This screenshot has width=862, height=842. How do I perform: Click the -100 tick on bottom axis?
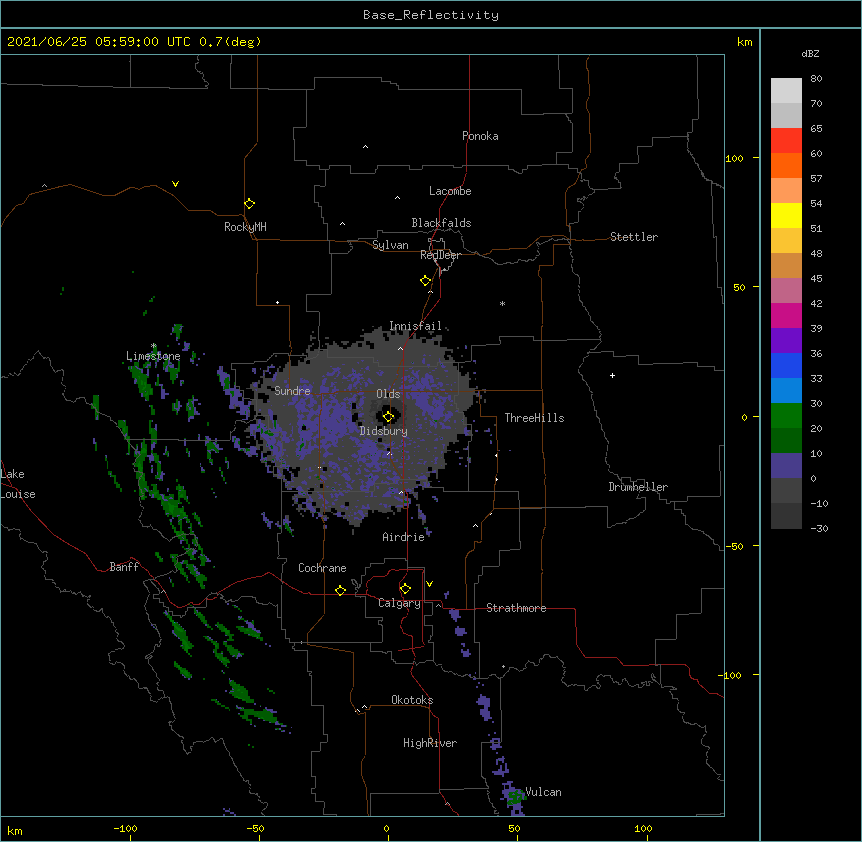click(125, 828)
